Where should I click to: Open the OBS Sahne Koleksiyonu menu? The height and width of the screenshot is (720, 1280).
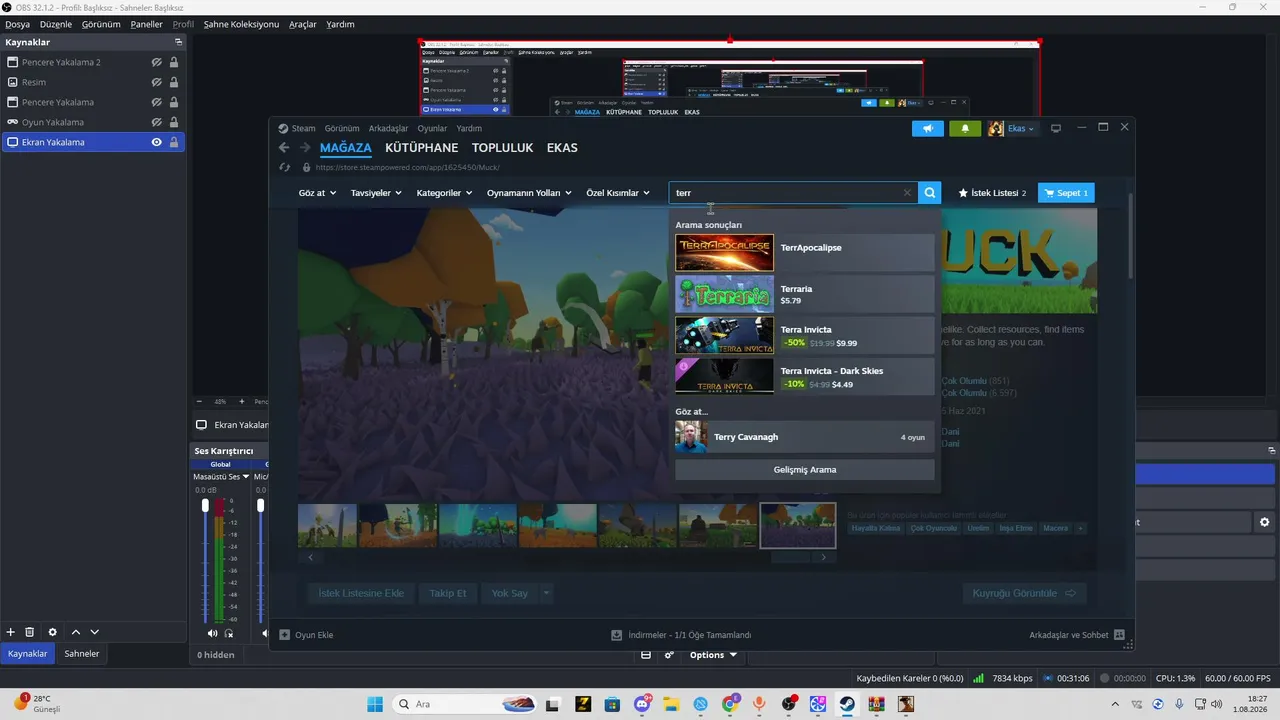pos(241,24)
